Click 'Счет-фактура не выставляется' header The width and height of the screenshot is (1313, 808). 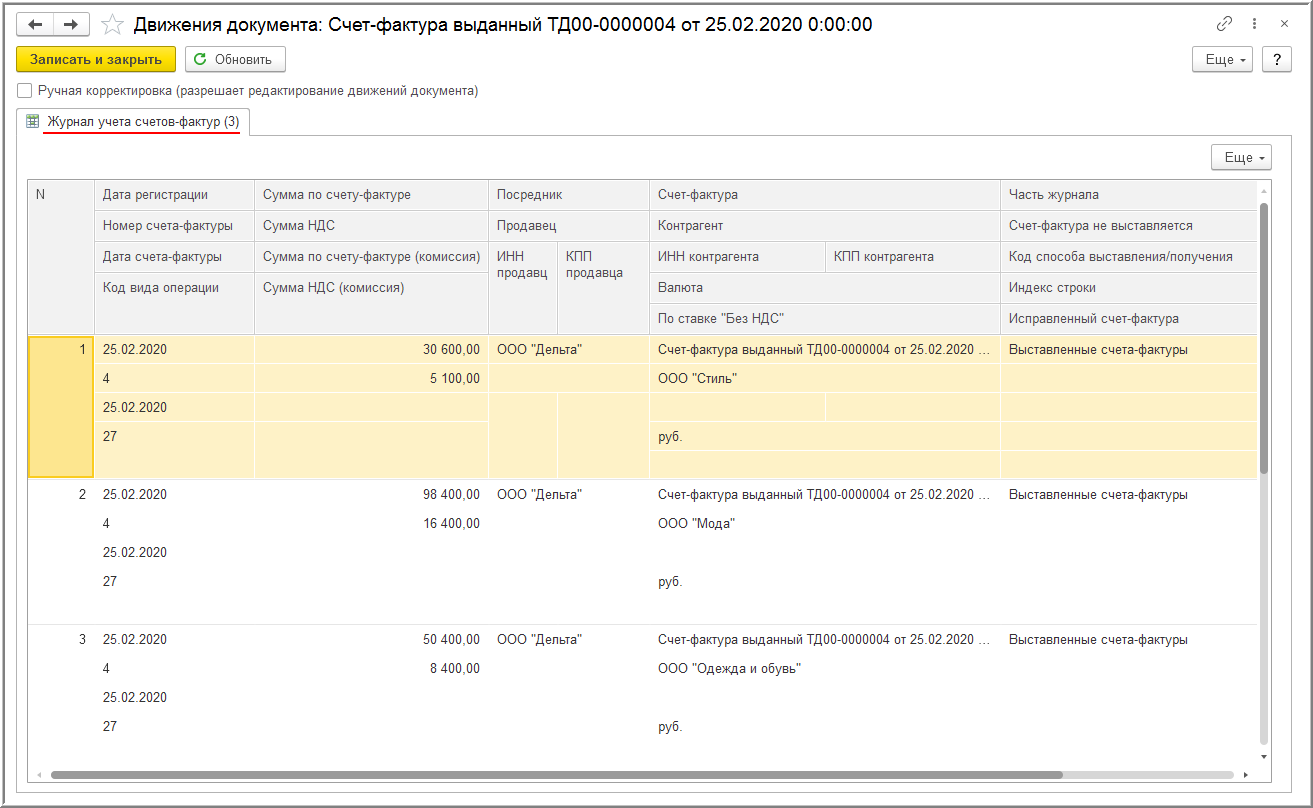click(x=1129, y=226)
